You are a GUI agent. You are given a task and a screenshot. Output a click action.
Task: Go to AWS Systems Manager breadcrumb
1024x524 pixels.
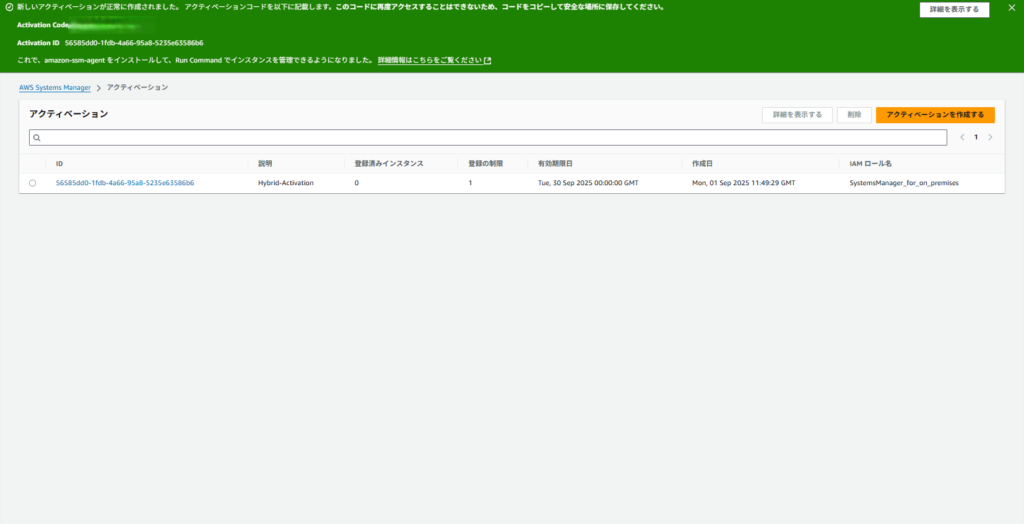55,88
